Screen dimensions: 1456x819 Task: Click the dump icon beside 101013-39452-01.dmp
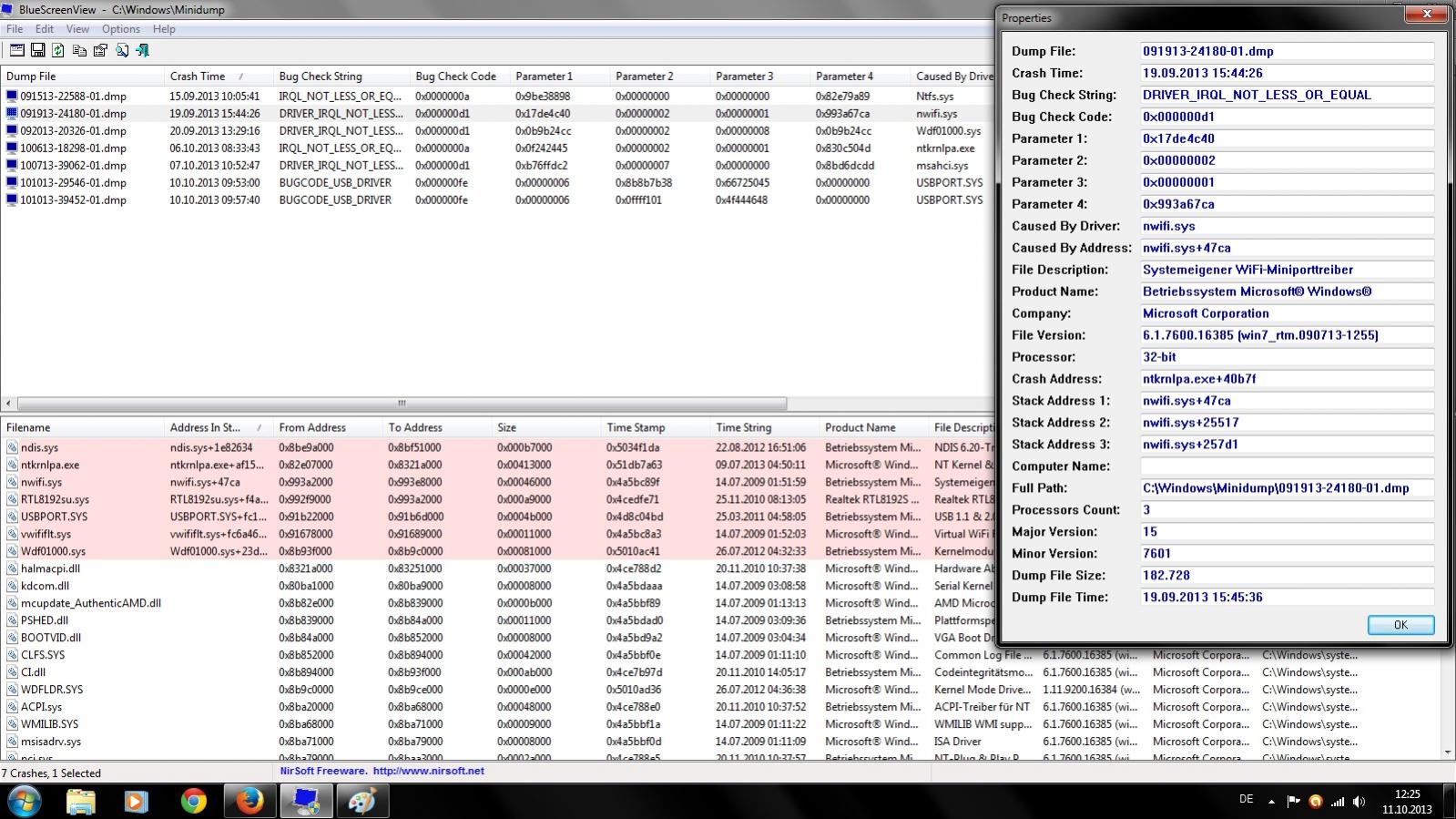tap(12, 200)
